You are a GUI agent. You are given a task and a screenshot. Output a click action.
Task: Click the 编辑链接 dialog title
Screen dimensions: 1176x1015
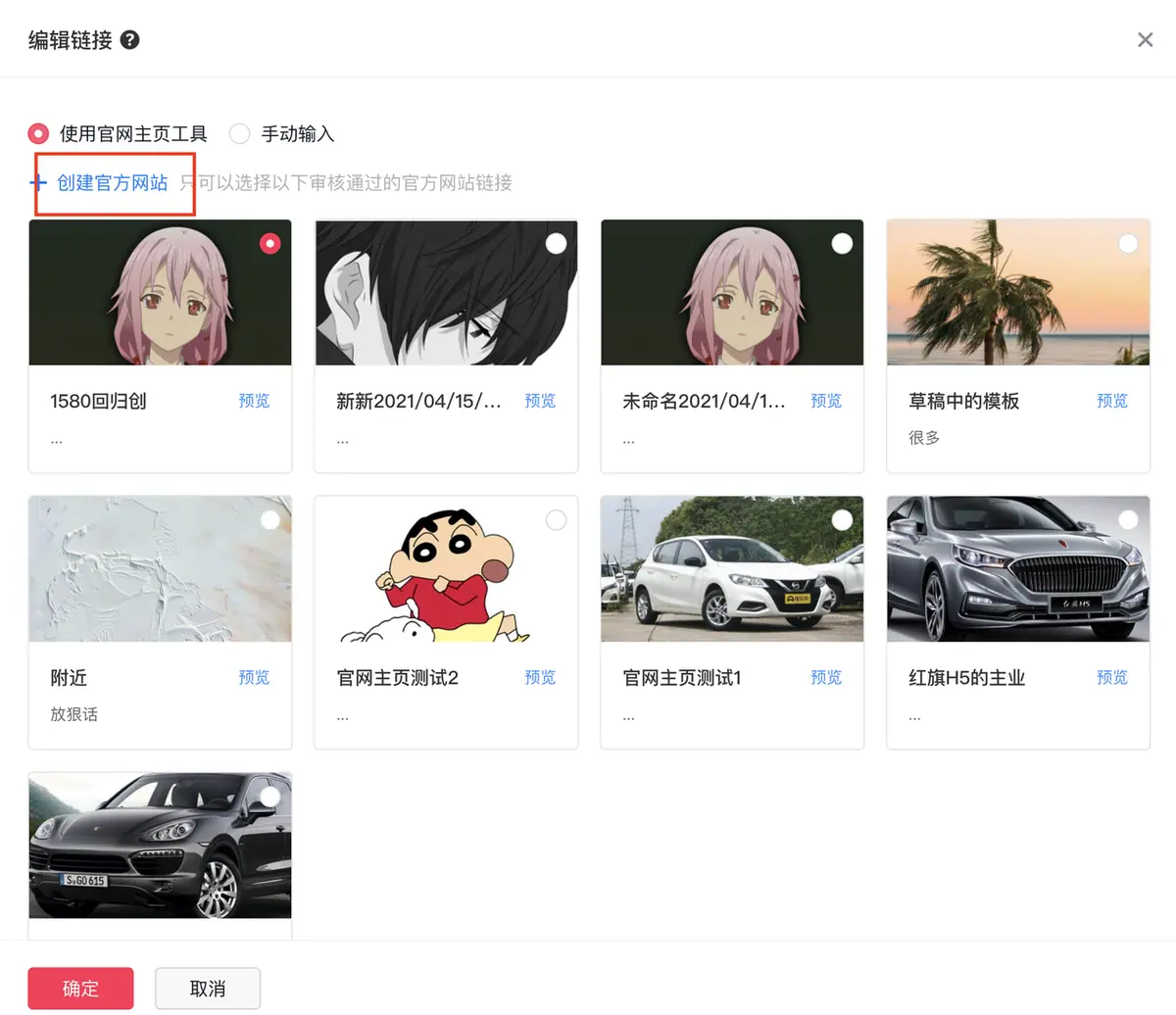click(x=71, y=40)
